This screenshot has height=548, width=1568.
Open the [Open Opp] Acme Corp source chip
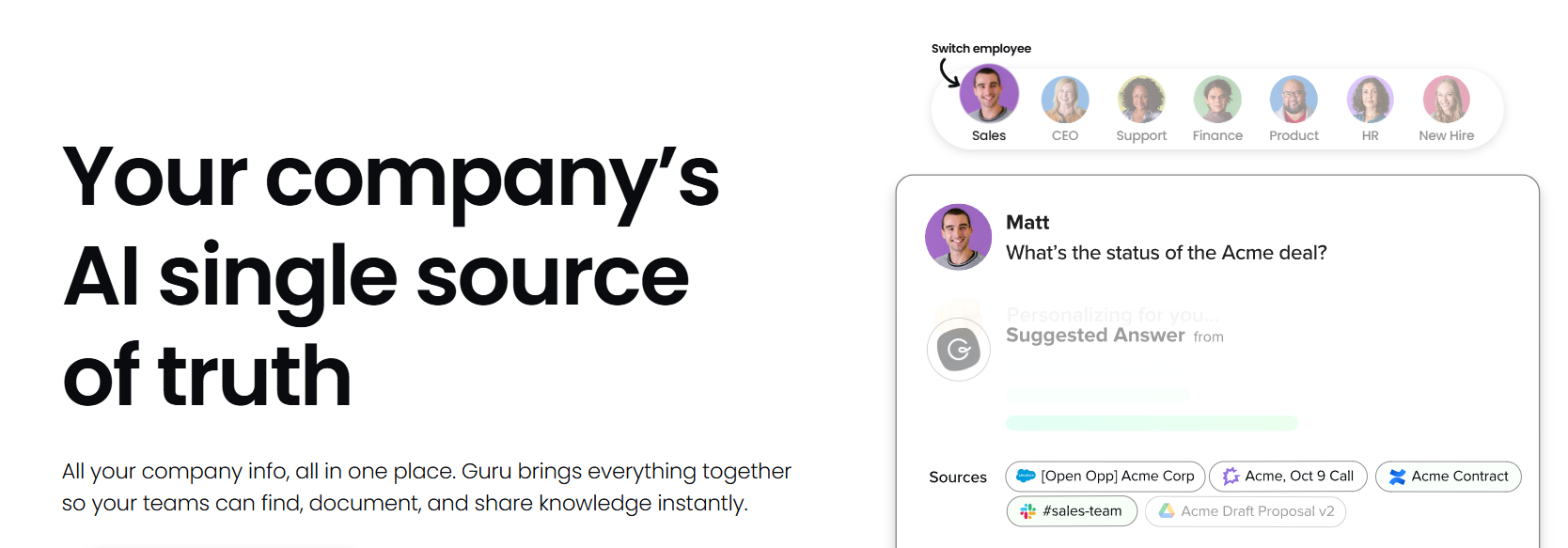tap(1105, 477)
